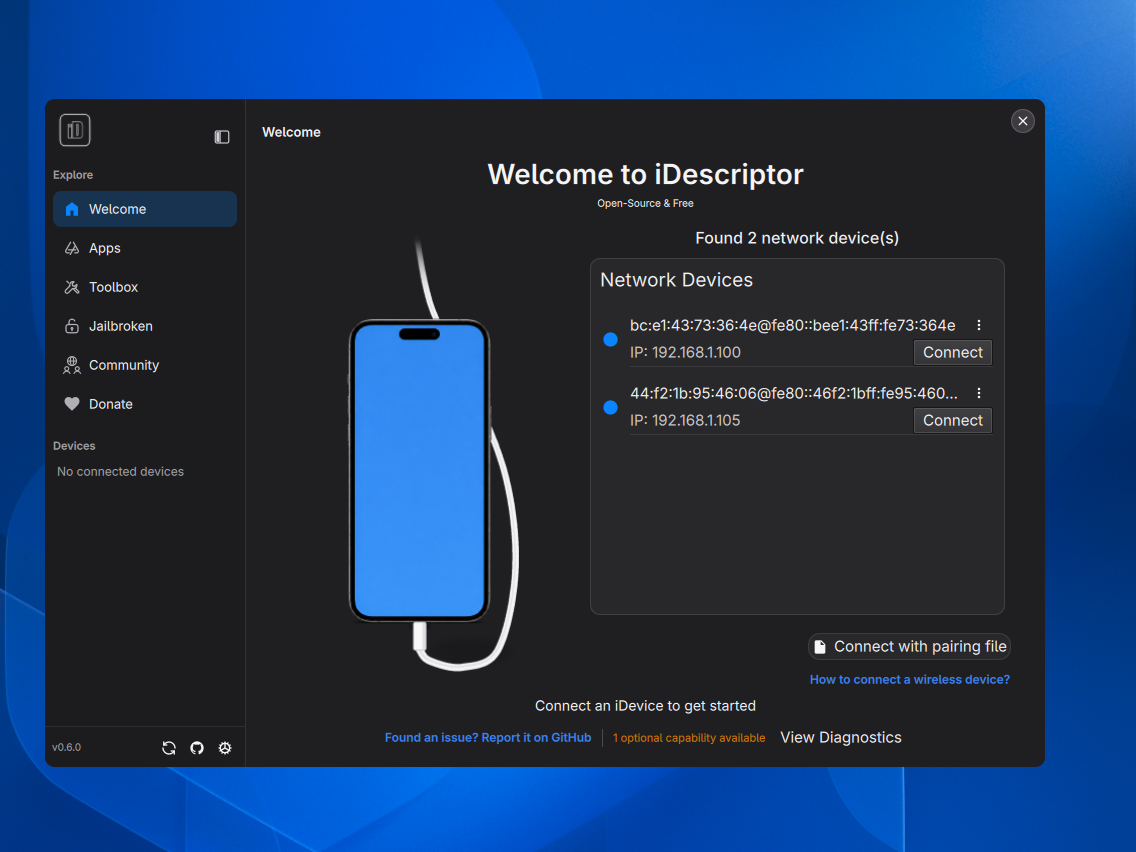Click the Donate heart icon
Image resolution: width=1136 pixels, height=852 pixels.
pyautogui.click(x=72, y=404)
